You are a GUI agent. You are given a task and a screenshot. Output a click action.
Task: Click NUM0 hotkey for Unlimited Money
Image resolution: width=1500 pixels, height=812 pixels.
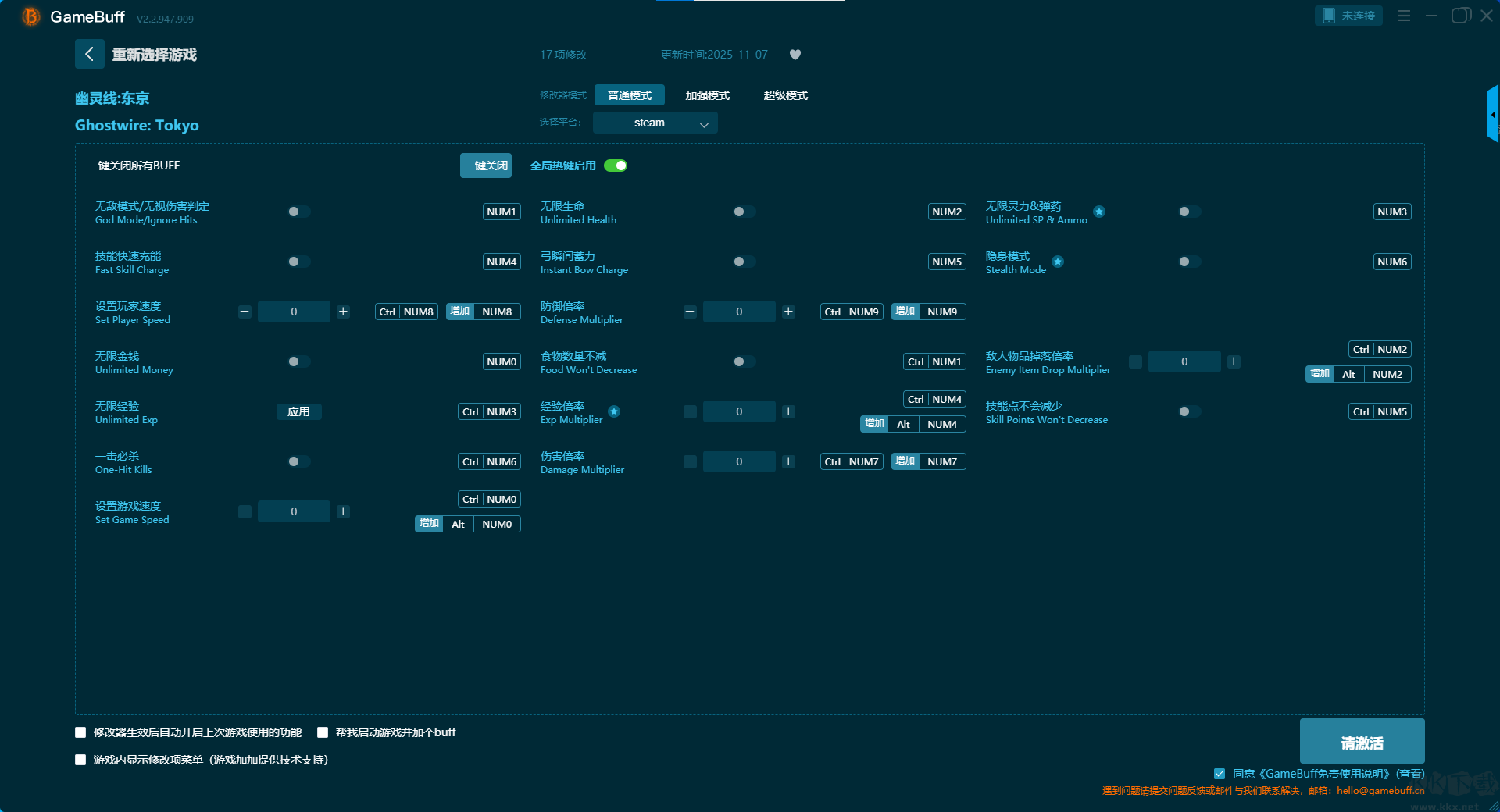[502, 361]
